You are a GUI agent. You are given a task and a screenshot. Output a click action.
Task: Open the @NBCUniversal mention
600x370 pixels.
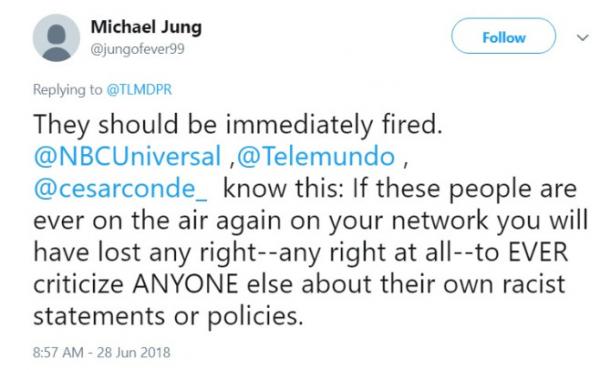point(127,156)
